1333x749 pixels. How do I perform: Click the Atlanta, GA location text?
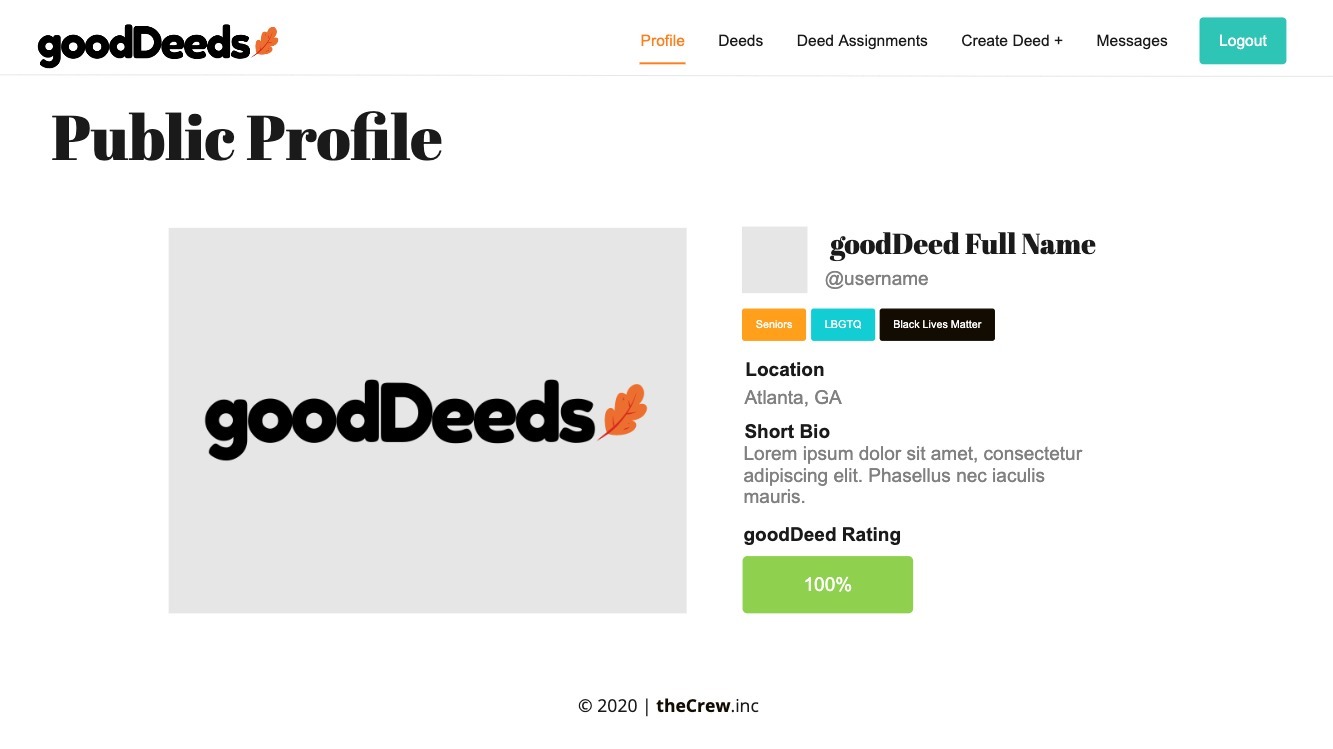pyautogui.click(x=792, y=397)
